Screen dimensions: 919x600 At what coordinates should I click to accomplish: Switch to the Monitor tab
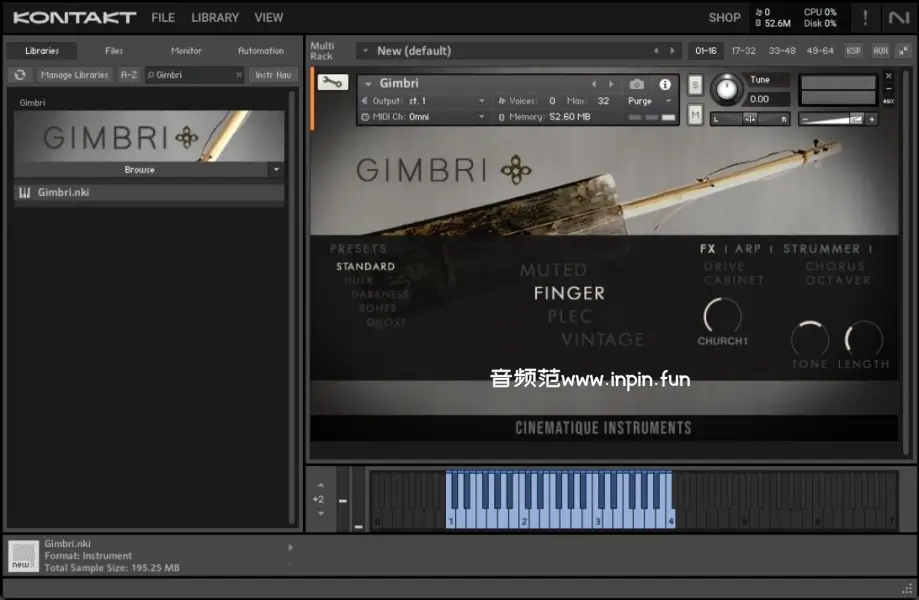[x=186, y=51]
